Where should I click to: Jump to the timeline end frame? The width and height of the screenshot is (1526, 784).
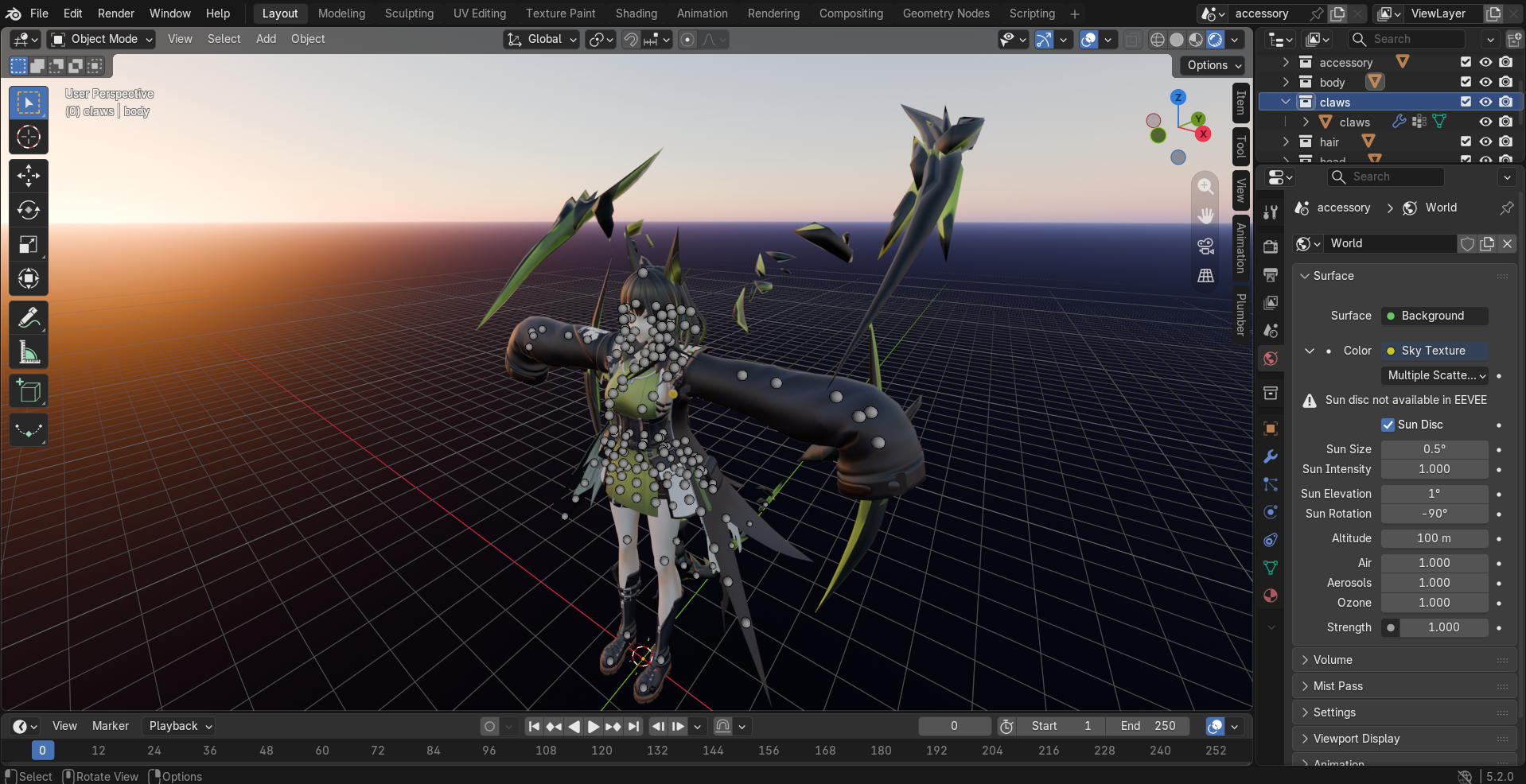coord(633,726)
